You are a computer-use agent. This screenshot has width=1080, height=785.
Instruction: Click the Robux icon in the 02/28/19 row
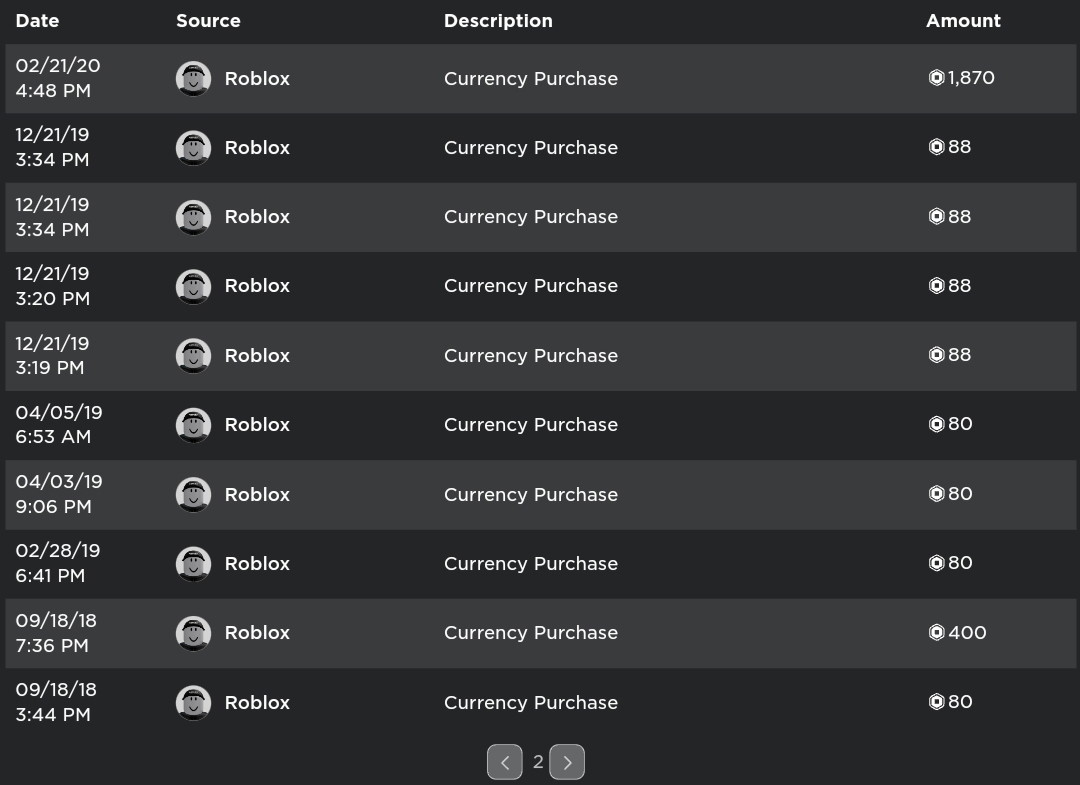tap(936, 563)
